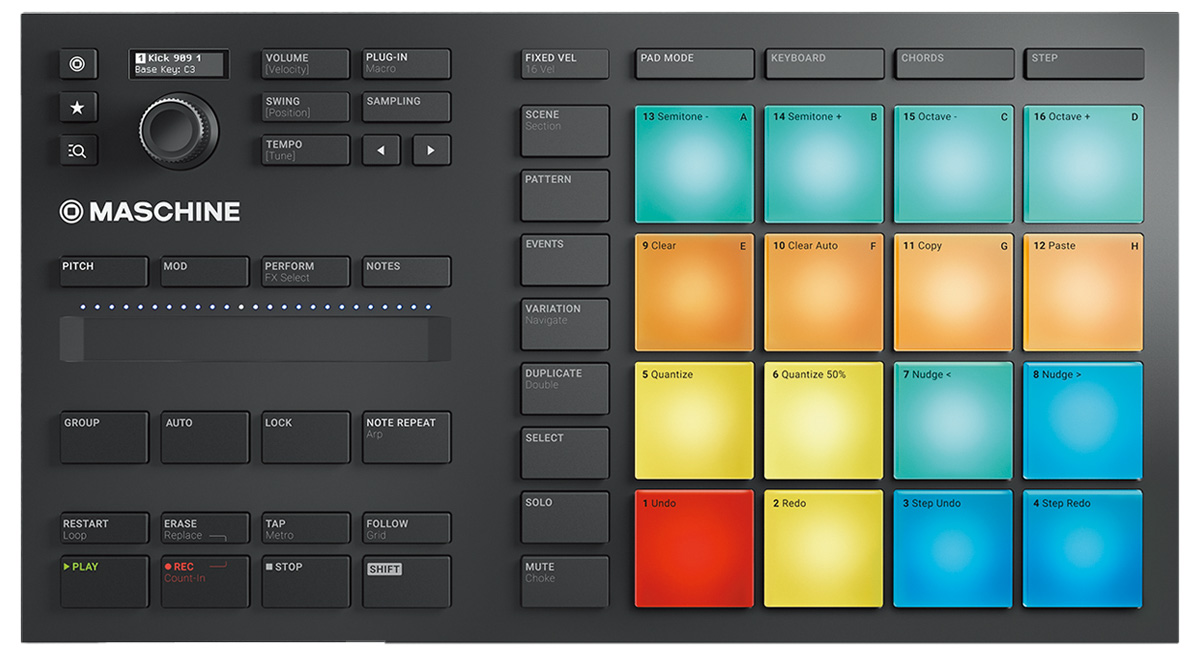Image resolution: width=1200 pixels, height=656 pixels.
Task: Tap the TAP Metro button
Action: click(305, 529)
